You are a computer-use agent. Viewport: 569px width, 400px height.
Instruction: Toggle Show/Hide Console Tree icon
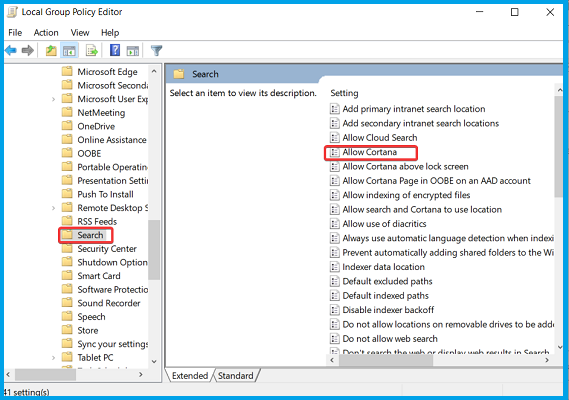pos(69,50)
